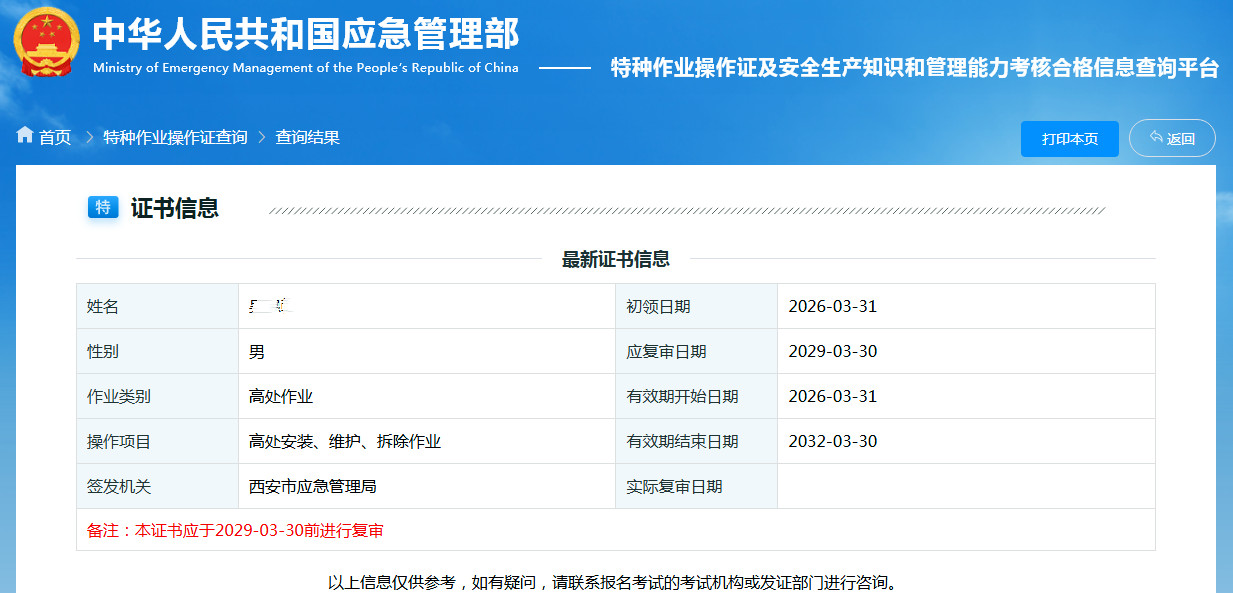Viewport: 1233px width, 593px height.
Task: Click the 有效期开始日期 label cell
Action: pos(696,396)
